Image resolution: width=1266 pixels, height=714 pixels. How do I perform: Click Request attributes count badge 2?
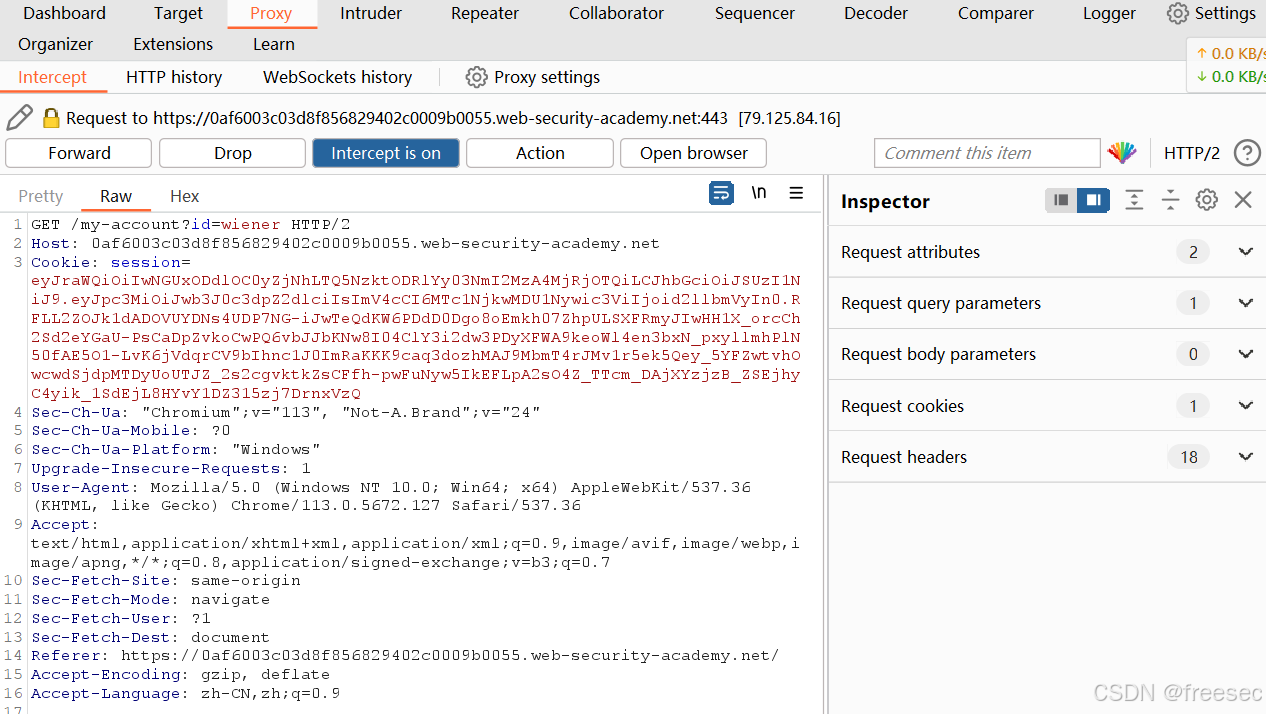[x=1193, y=252]
